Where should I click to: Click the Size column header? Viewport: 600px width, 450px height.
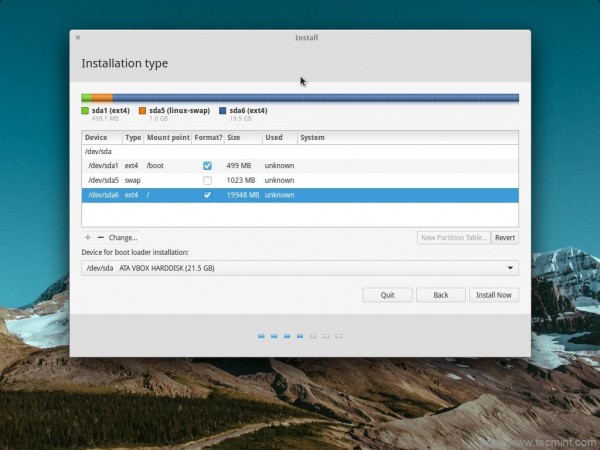pyautogui.click(x=243, y=137)
